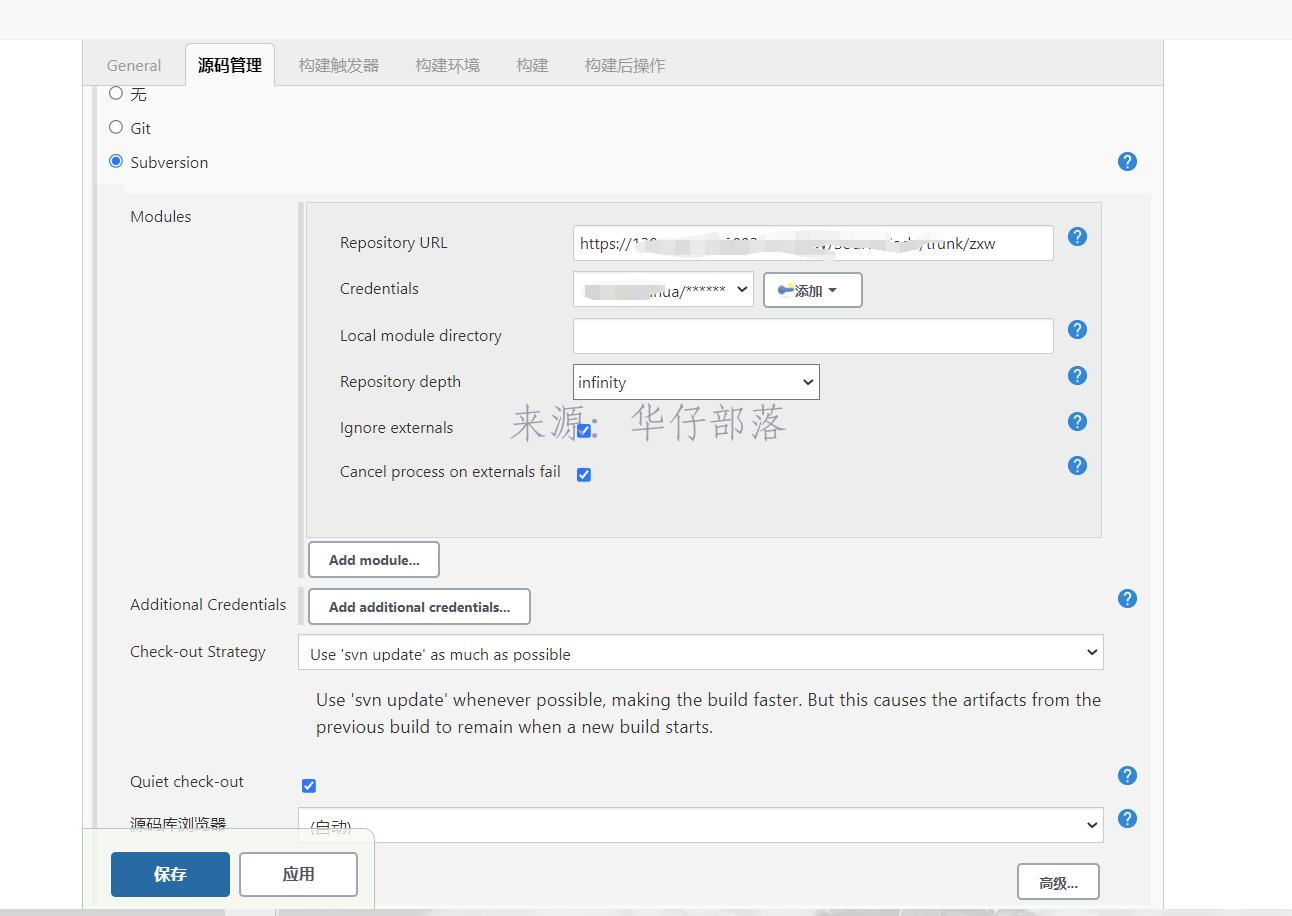Open help for Local module directory
This screenshot has width=1292, height=916.
tap(1077, 330)
